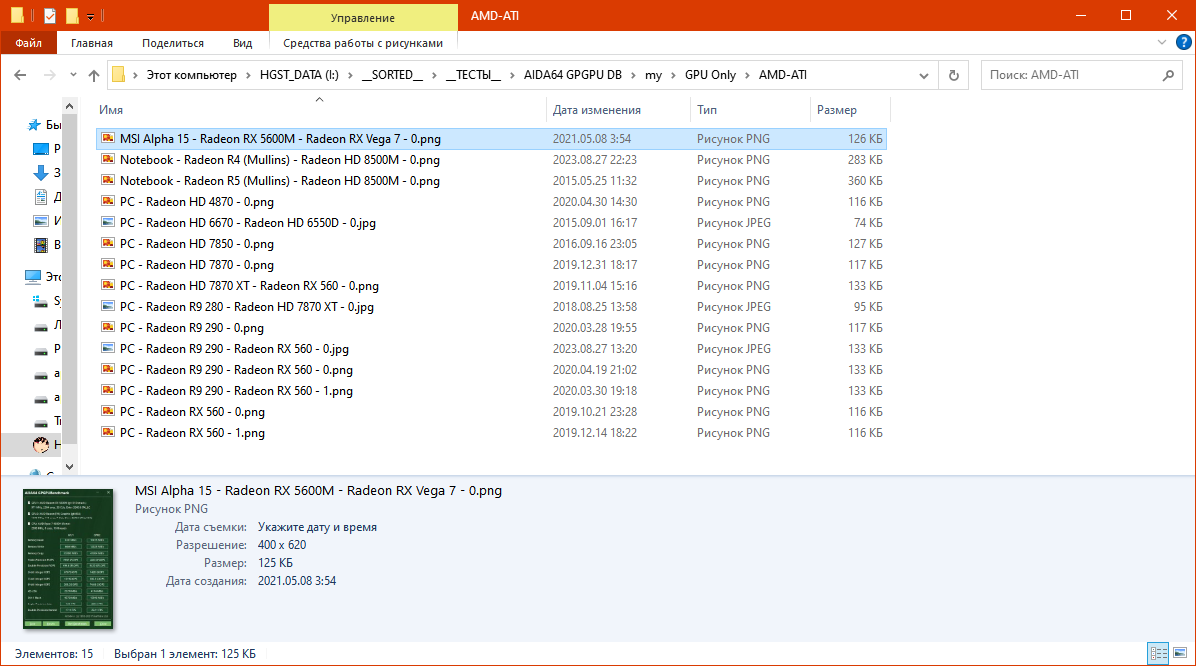The width and height of the screenshot is (1196, 666).
Task: Go up one folder level
Action: click(x=94, y=75)
